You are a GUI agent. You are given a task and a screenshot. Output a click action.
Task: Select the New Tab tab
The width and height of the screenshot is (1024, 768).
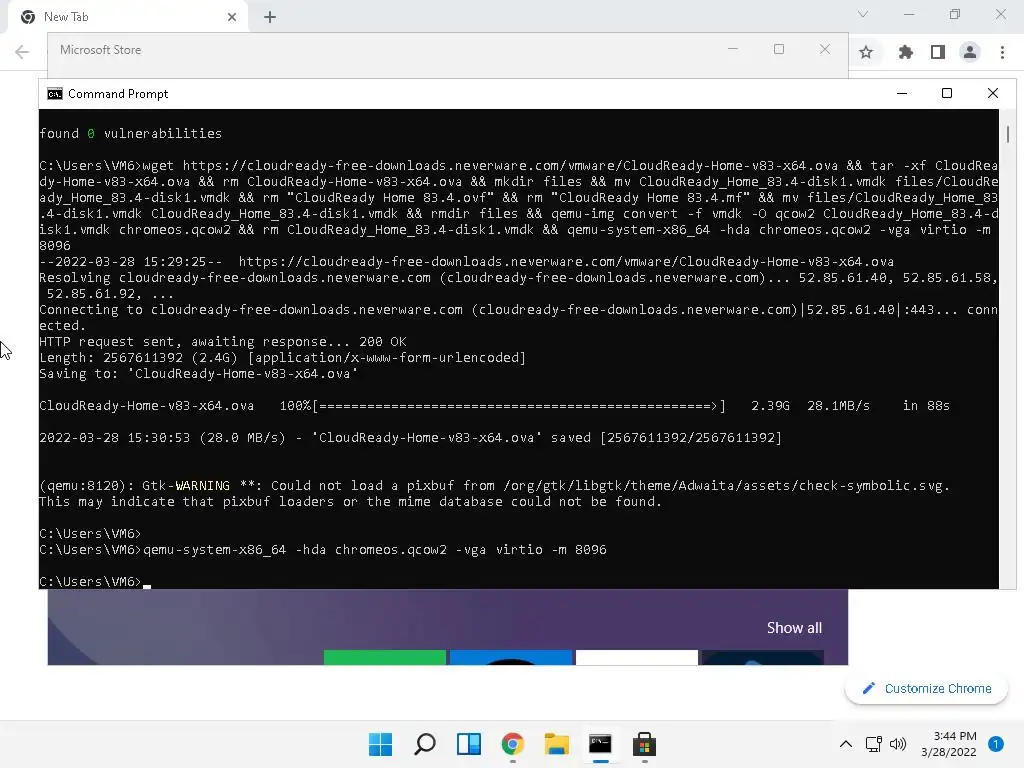(128, 17)
